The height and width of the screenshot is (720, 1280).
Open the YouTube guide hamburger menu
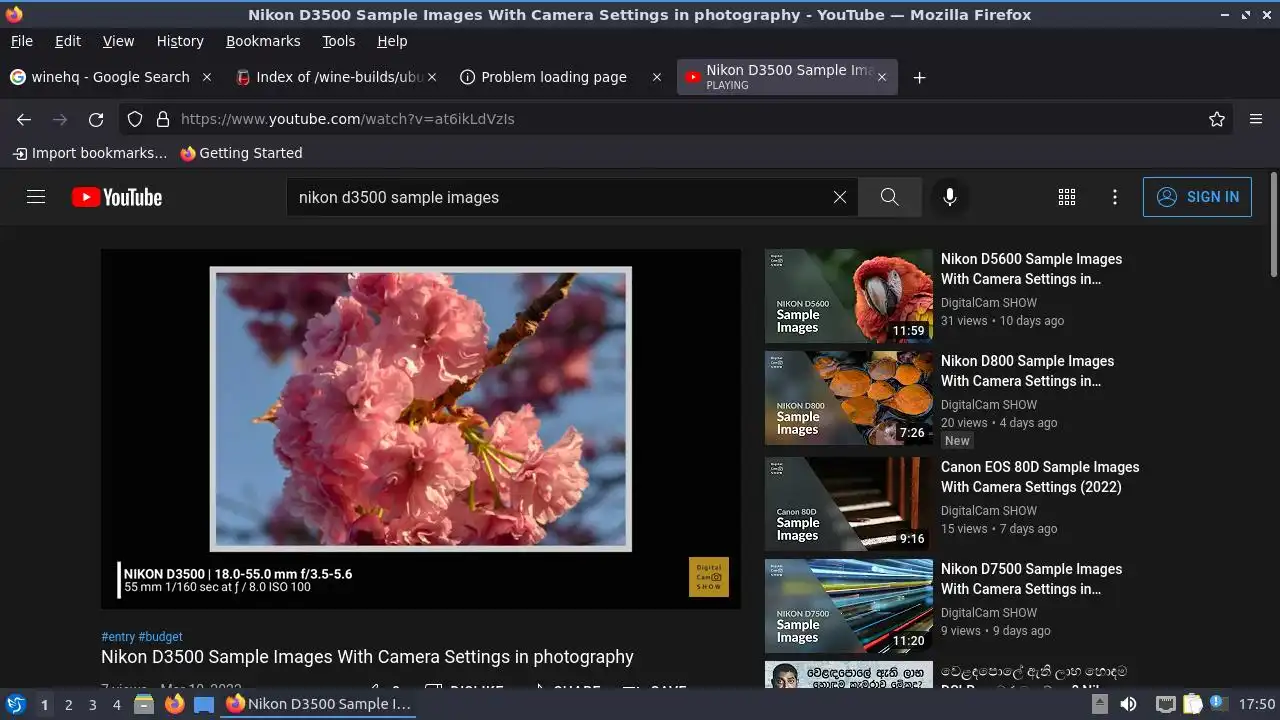(36, 197)
